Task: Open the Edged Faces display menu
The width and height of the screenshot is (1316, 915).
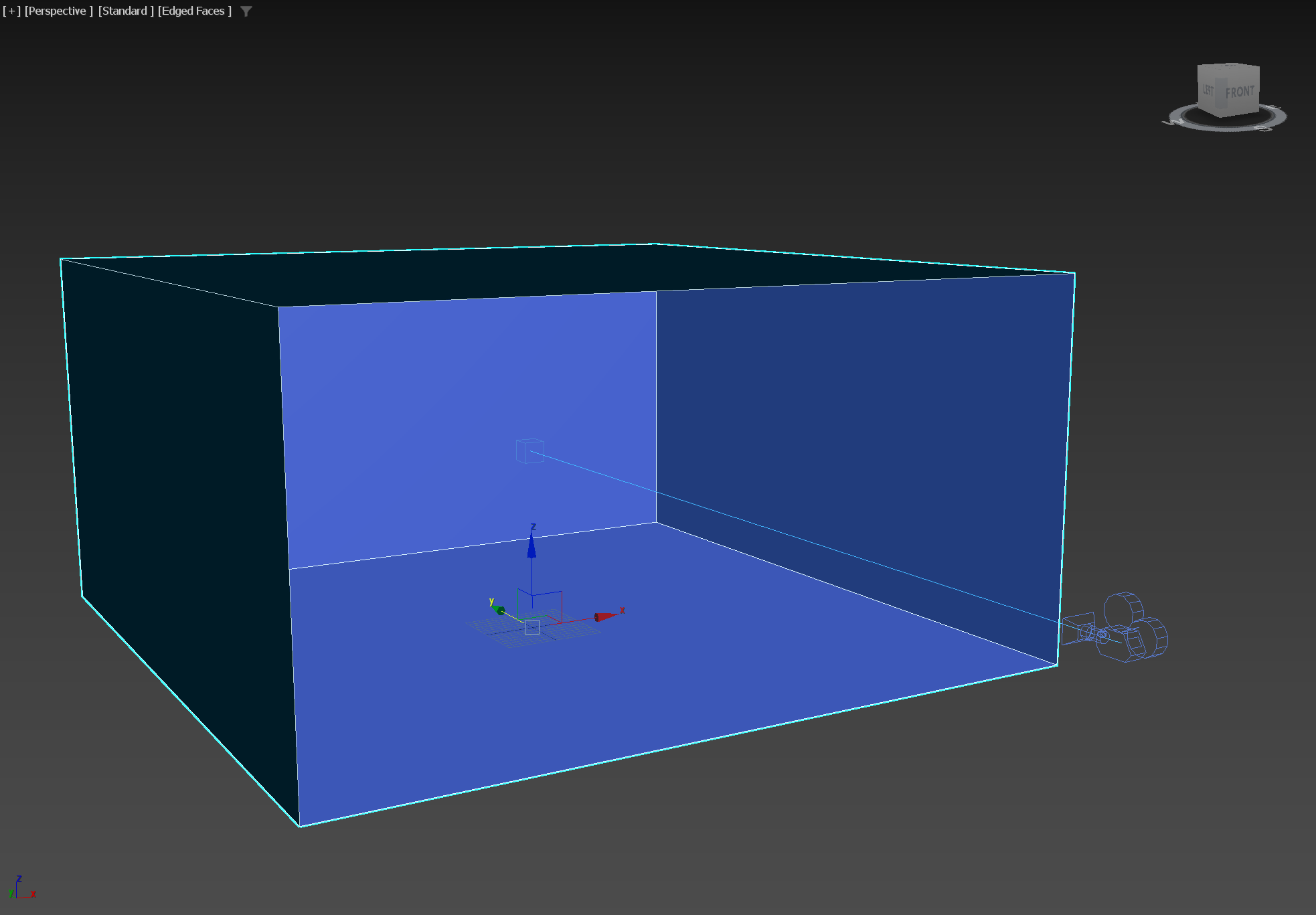Action: pyautogui.click(x=195, y=11)
